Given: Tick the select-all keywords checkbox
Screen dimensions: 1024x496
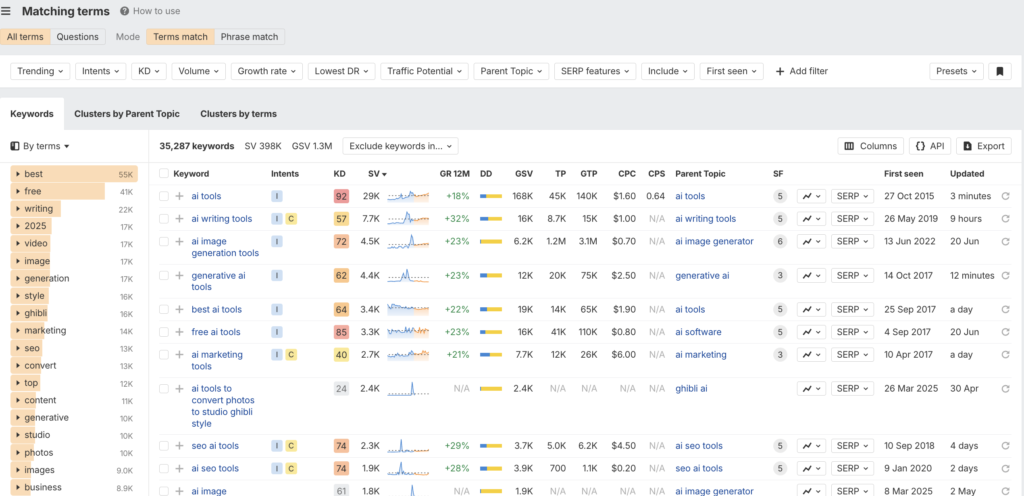Looking at the screenshot, I should pyautogui.click(x=164, y=174).
